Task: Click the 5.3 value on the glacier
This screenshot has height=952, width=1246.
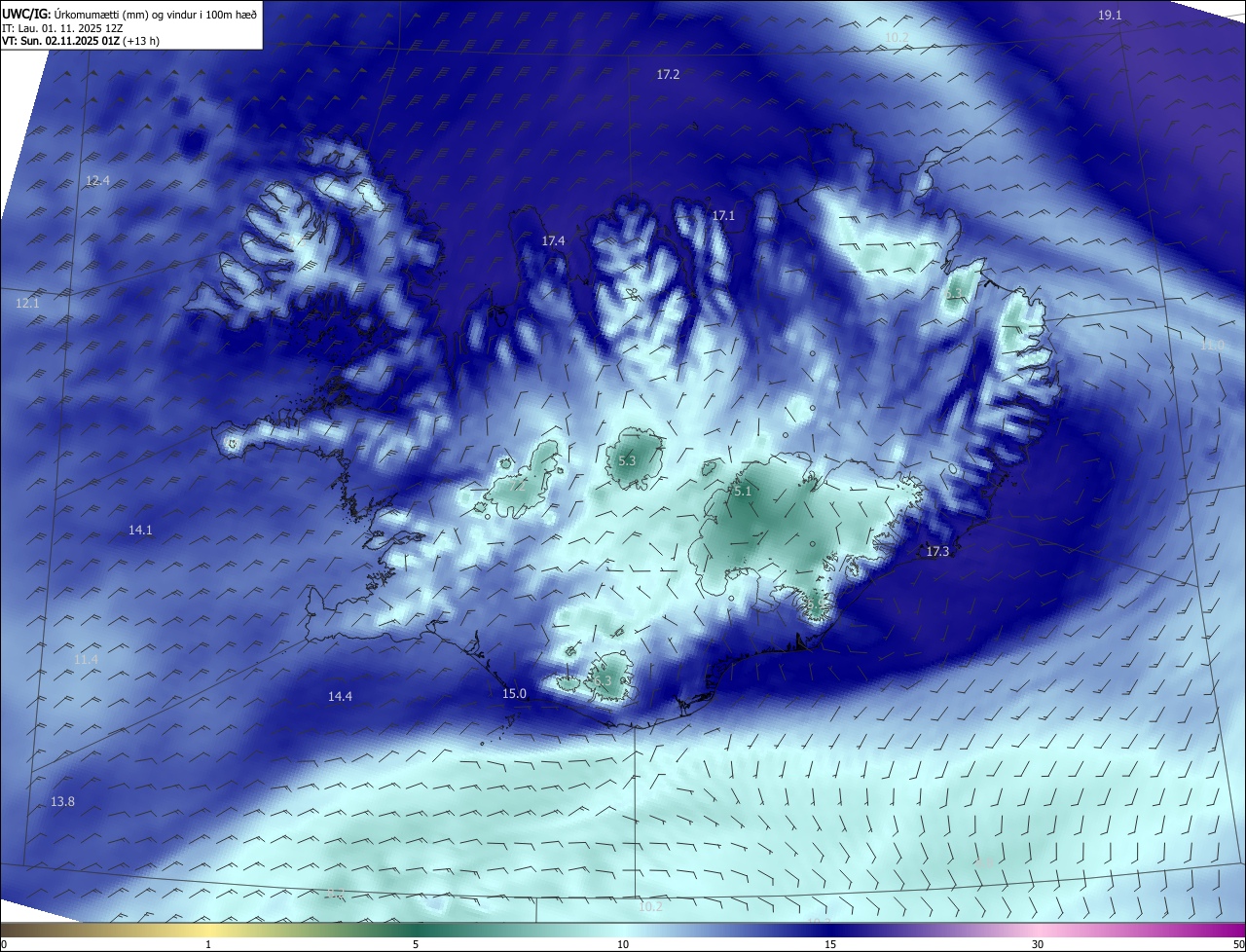Action: [627, 460]
